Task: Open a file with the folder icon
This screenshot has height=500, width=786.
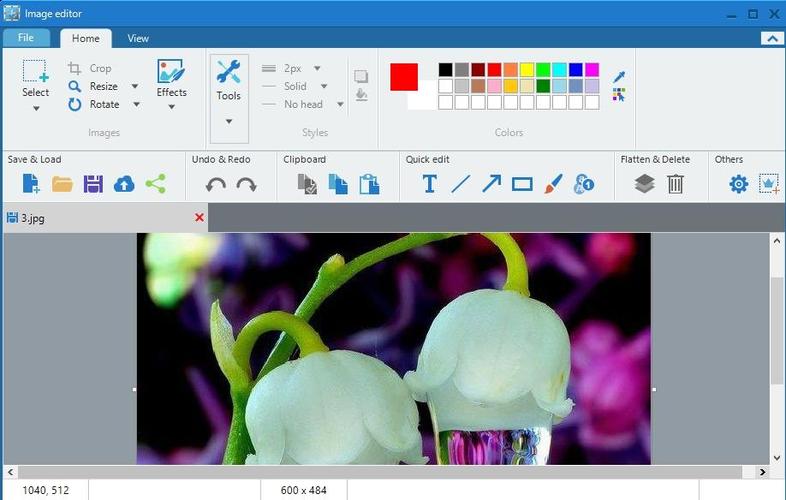Action: [x=62, y=184]
